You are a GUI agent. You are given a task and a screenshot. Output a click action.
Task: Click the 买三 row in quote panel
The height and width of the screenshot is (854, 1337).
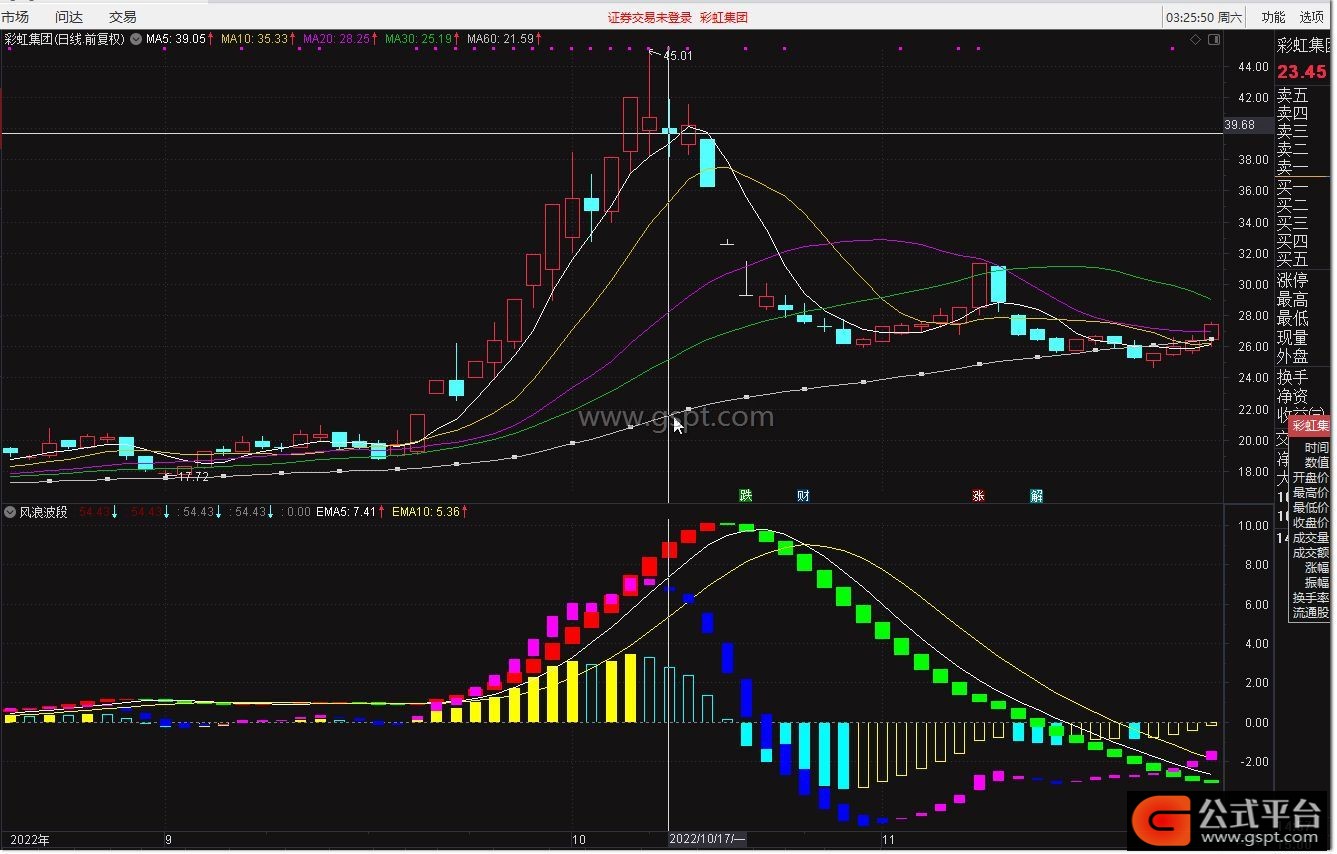pos(1292,224)
